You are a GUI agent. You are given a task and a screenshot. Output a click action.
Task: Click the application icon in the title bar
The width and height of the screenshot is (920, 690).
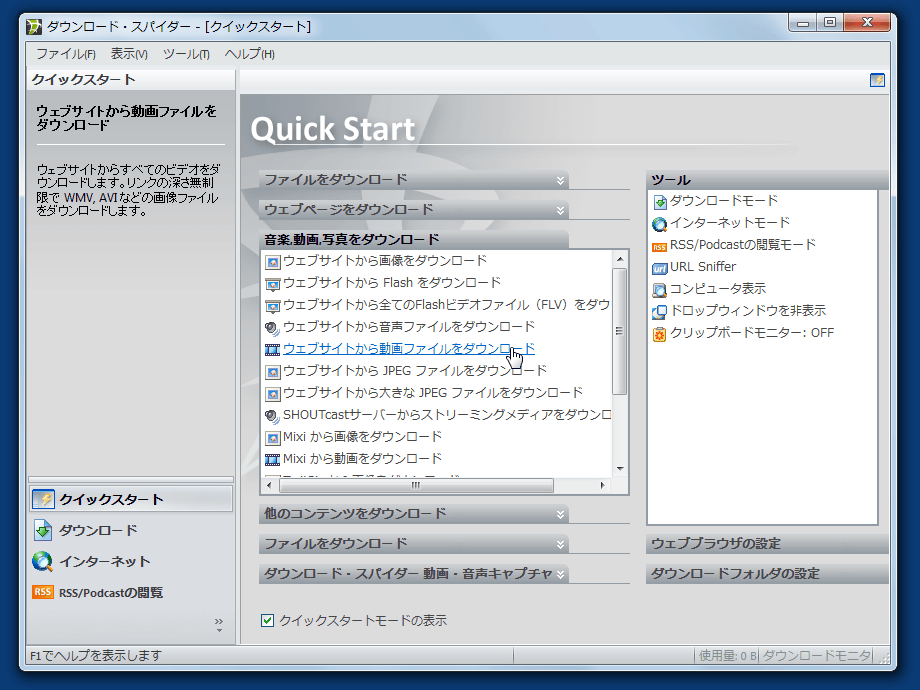coord(34,26)
